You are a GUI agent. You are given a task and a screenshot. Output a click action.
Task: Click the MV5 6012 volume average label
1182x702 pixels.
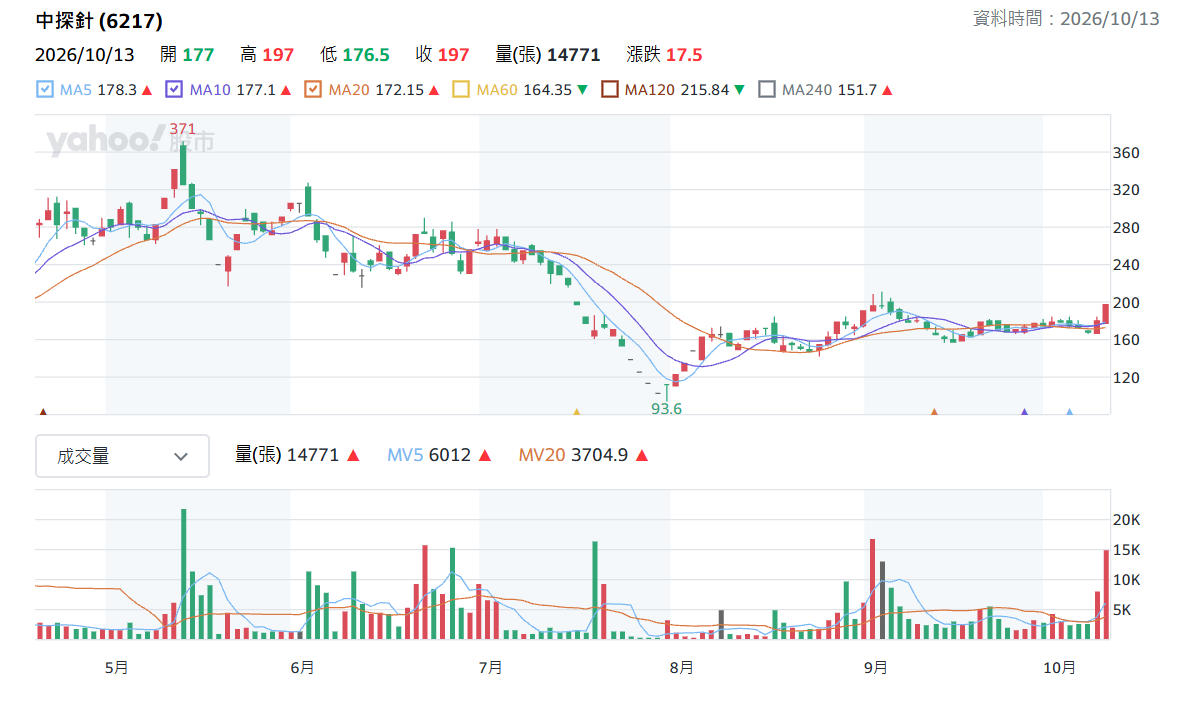point(429,455)
